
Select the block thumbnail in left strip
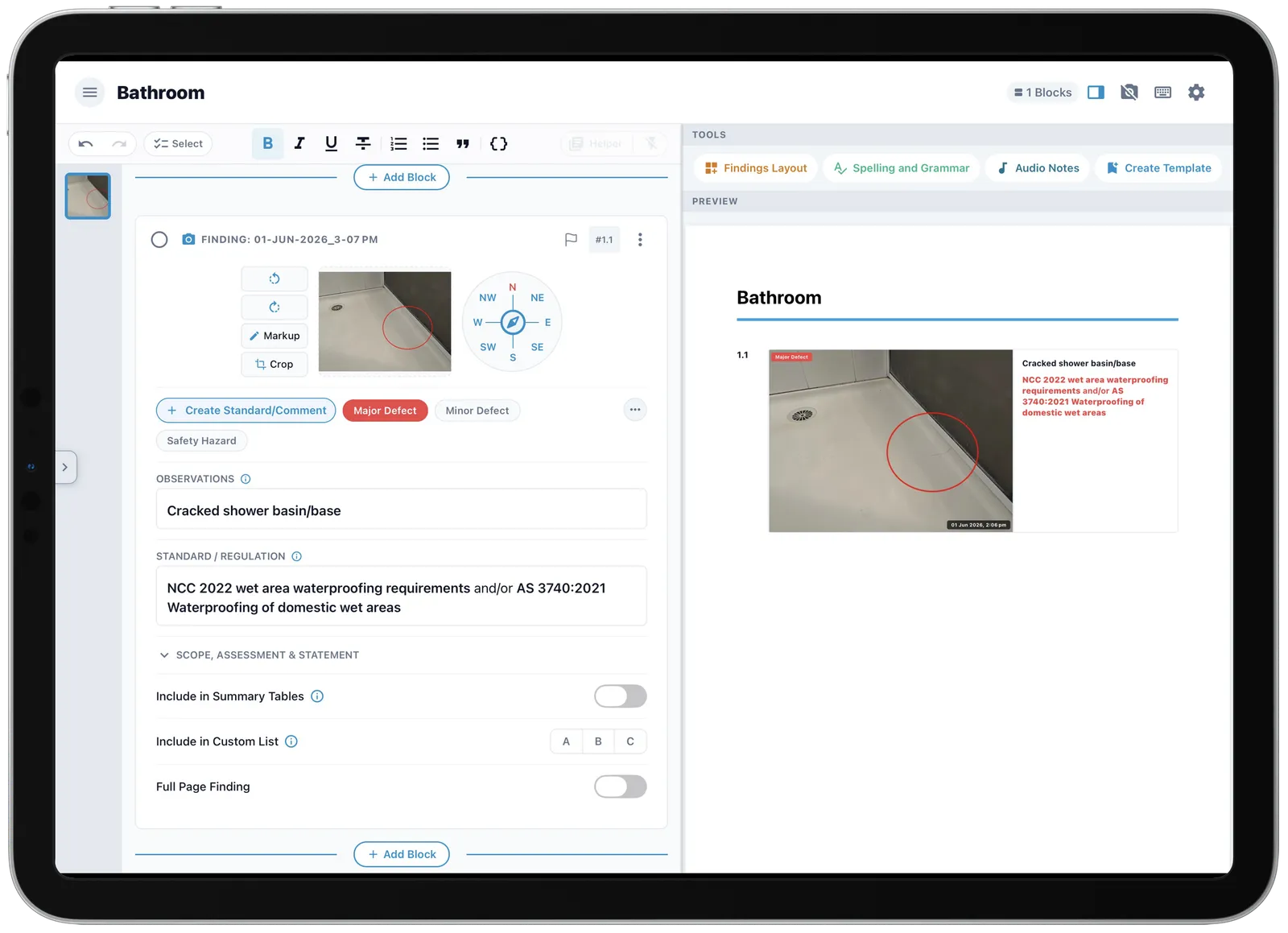click(x=88, y=196)
